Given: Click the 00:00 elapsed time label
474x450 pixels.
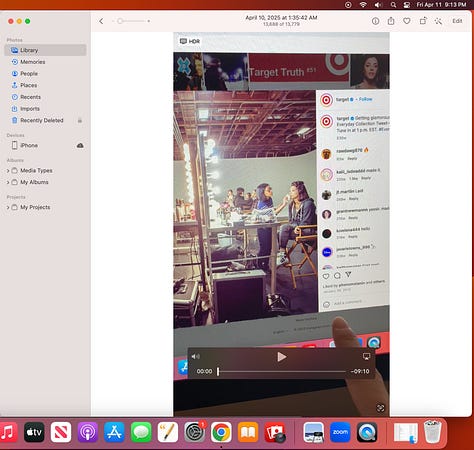Looking at the screenshot, I should tap(204, 371).
